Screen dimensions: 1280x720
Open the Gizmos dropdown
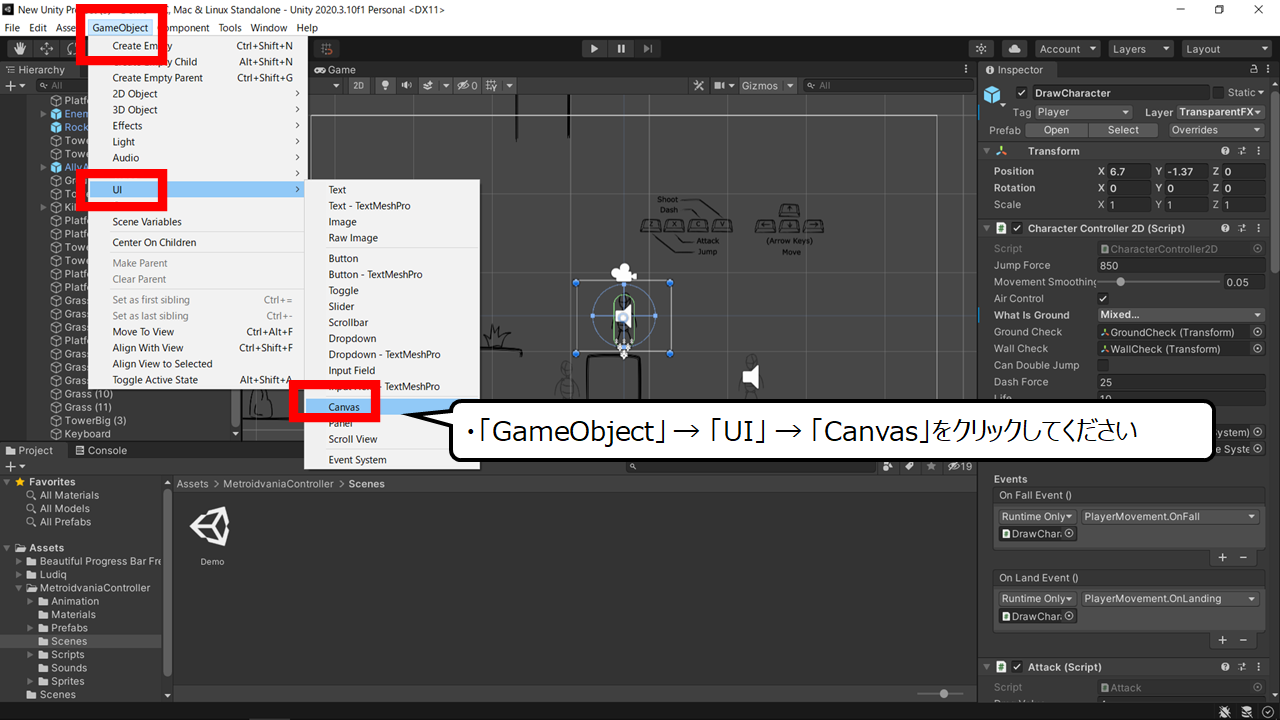pos(768,86)
